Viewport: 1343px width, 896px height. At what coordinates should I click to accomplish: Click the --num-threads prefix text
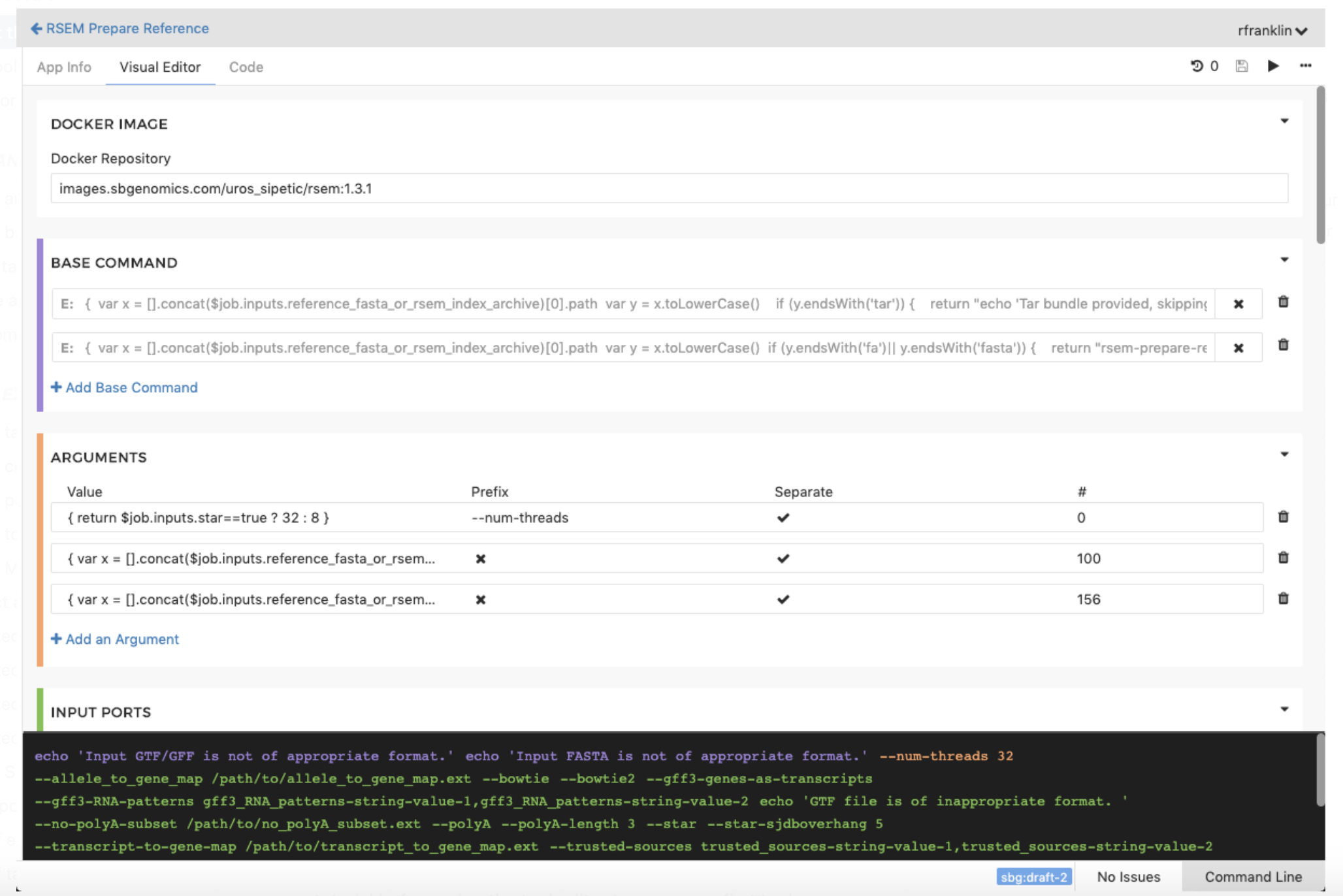pos(520,518)
